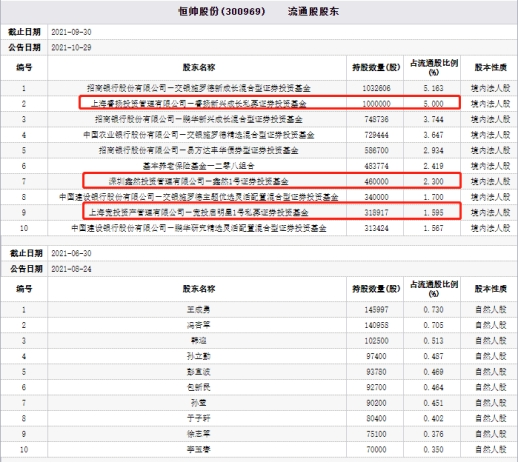Click 股本性质 header in the top table
This screenshot has width=518, height=463.
tap(490, 67)
